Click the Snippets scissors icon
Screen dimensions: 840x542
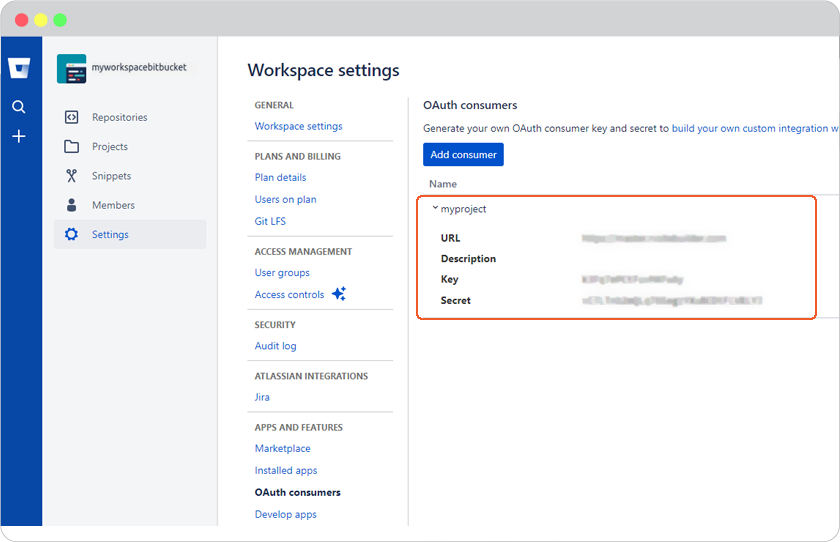pyautogui.click(x=71, y=176)
